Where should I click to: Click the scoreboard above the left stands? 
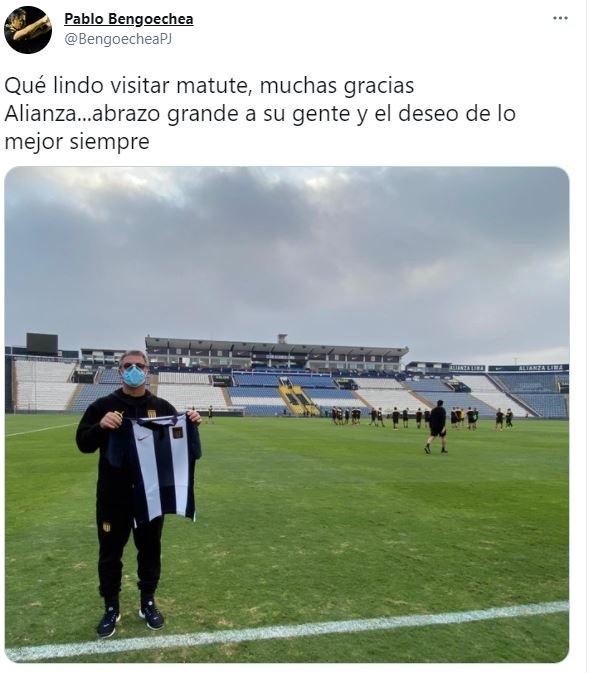tap(42, 343)
